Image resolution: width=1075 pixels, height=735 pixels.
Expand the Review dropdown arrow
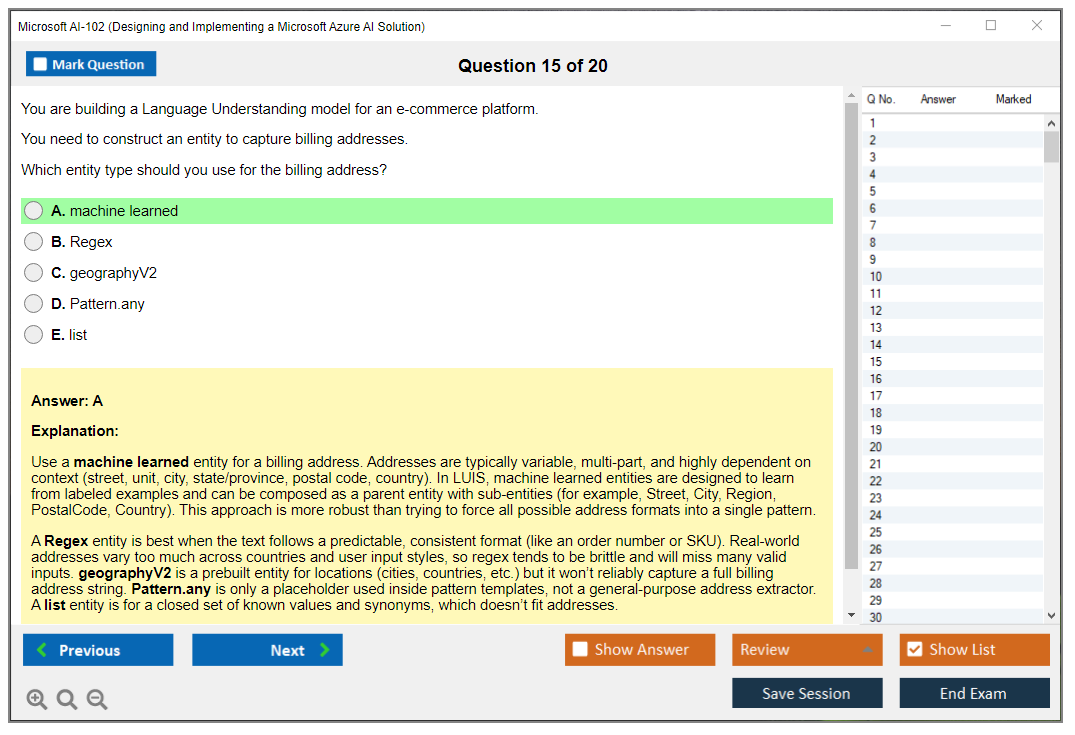click(x=867, y=650)
